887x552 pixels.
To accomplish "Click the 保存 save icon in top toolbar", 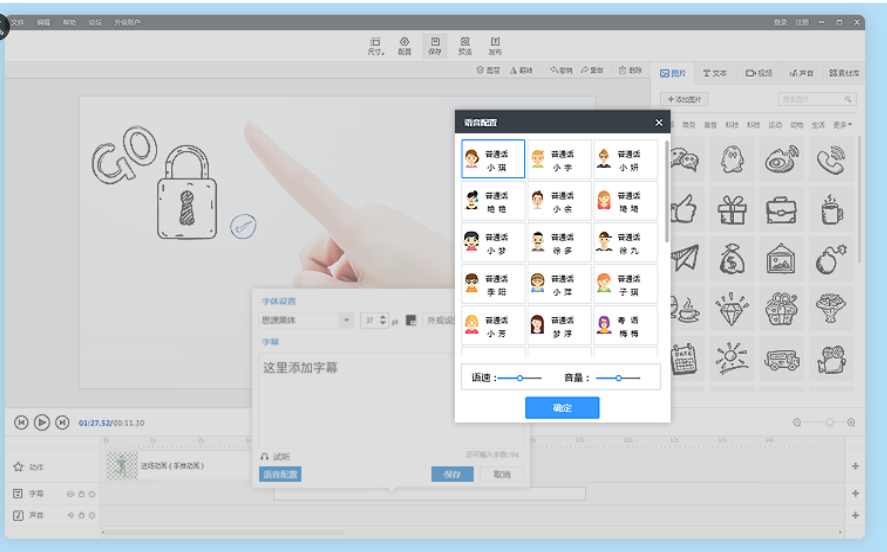I will (x=434, y=46).
